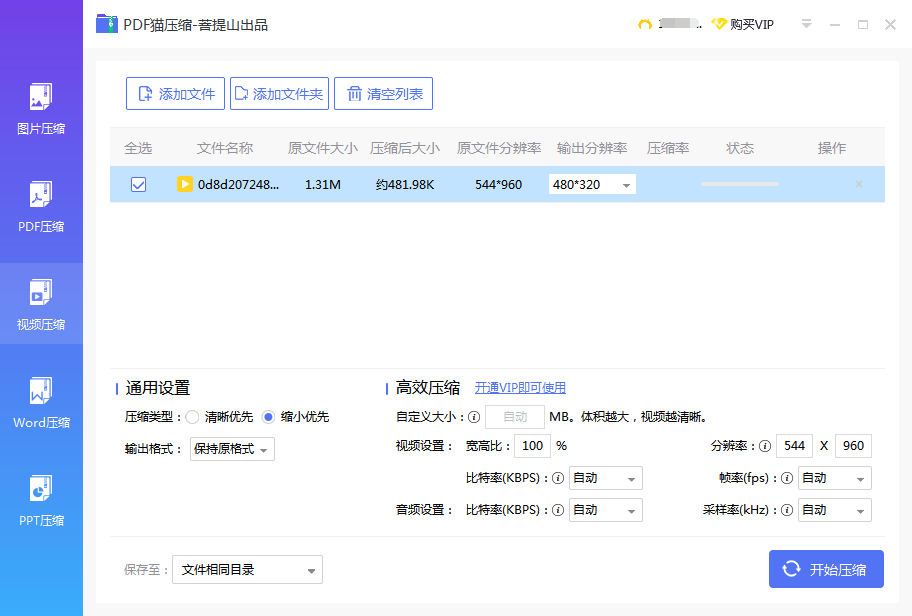Click the 操作 column header
The image size is (912, 616).
point(832,148)
